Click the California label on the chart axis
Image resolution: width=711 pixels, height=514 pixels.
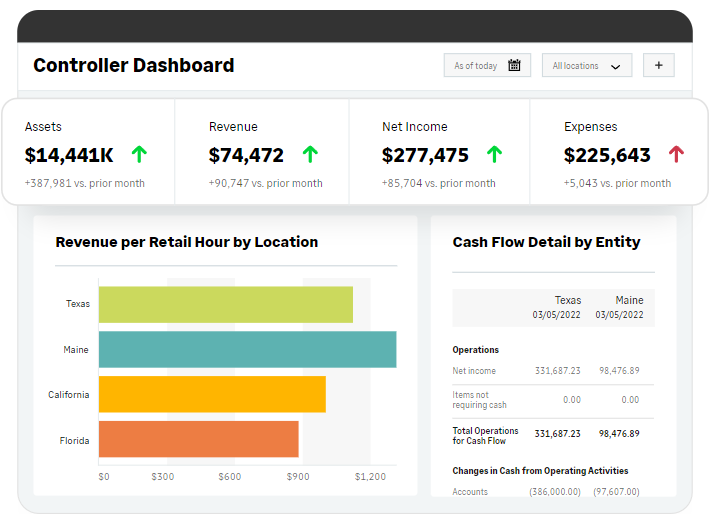pos(68,395)
